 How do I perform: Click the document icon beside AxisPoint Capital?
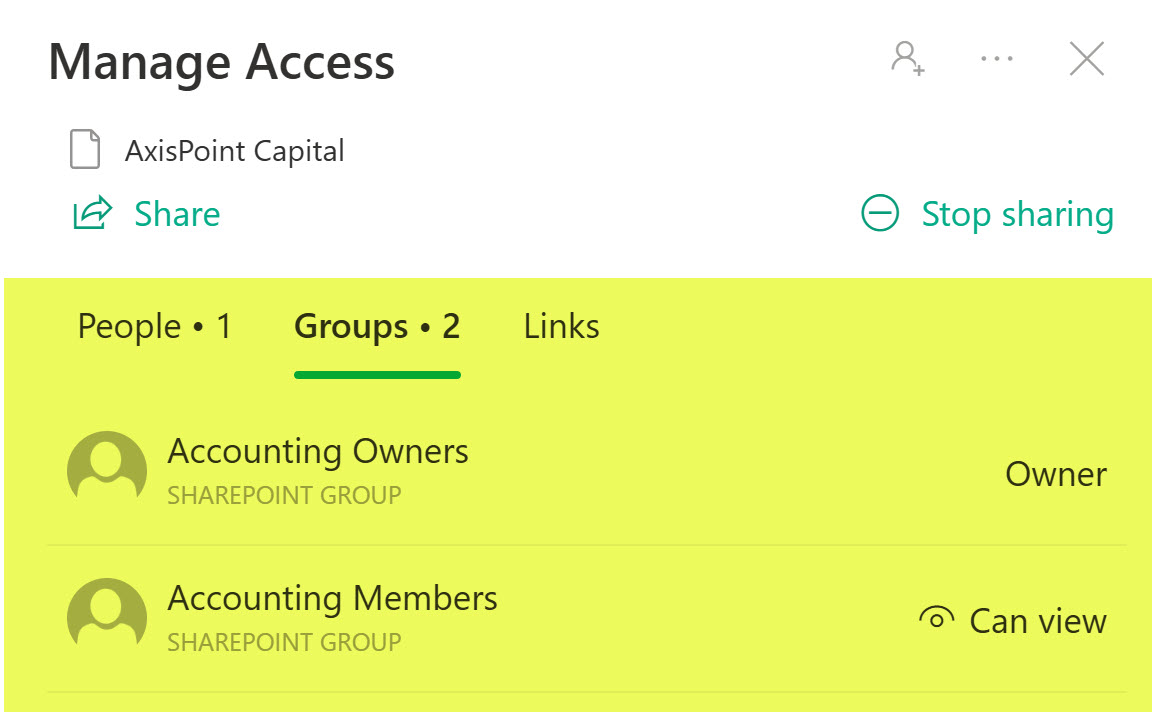click(x=85, y=151)
